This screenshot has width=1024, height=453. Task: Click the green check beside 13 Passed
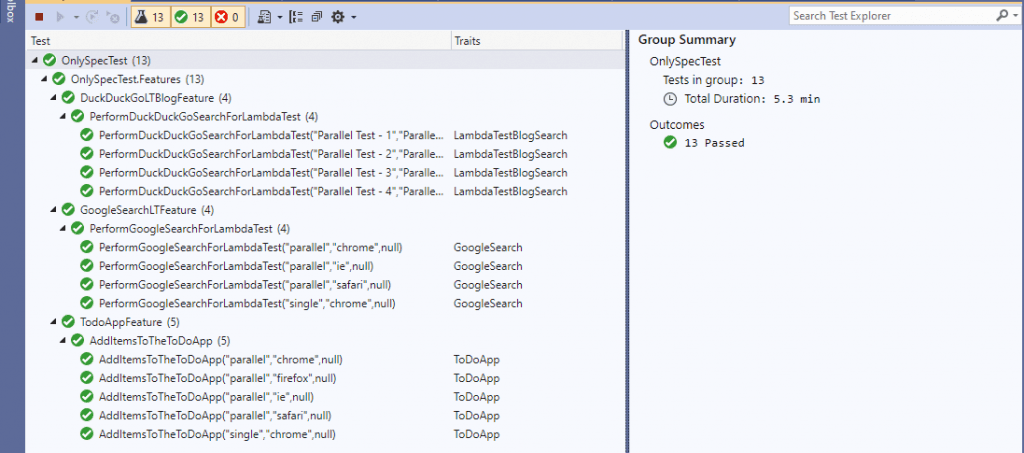[670, 143]
